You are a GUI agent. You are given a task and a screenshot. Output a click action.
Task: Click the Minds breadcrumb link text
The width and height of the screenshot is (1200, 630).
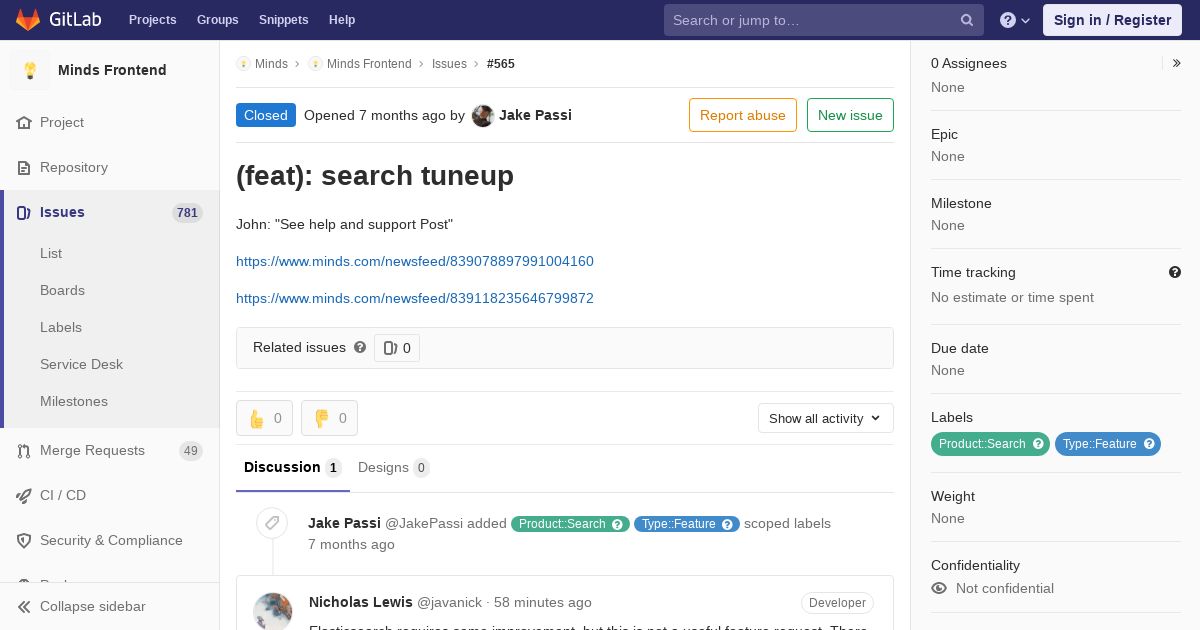271,63
